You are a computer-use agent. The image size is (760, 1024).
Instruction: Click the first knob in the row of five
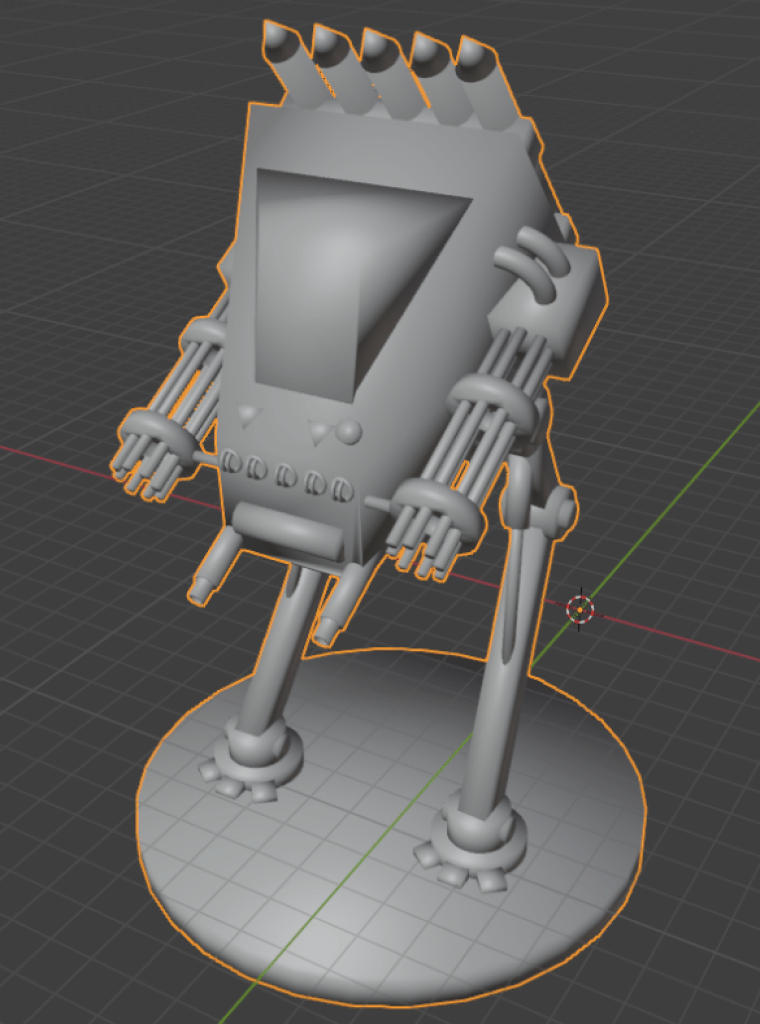click(x=231, y=463)
